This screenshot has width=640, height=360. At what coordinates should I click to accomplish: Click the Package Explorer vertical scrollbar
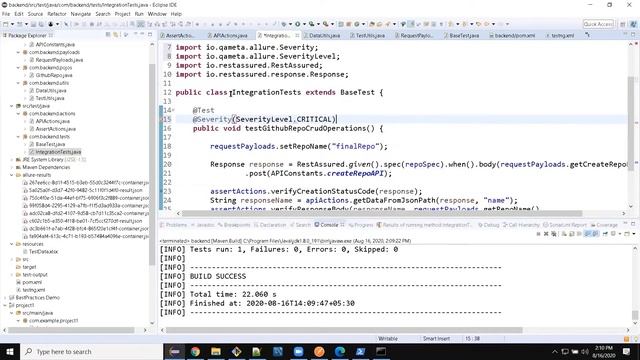coord(152,163)
